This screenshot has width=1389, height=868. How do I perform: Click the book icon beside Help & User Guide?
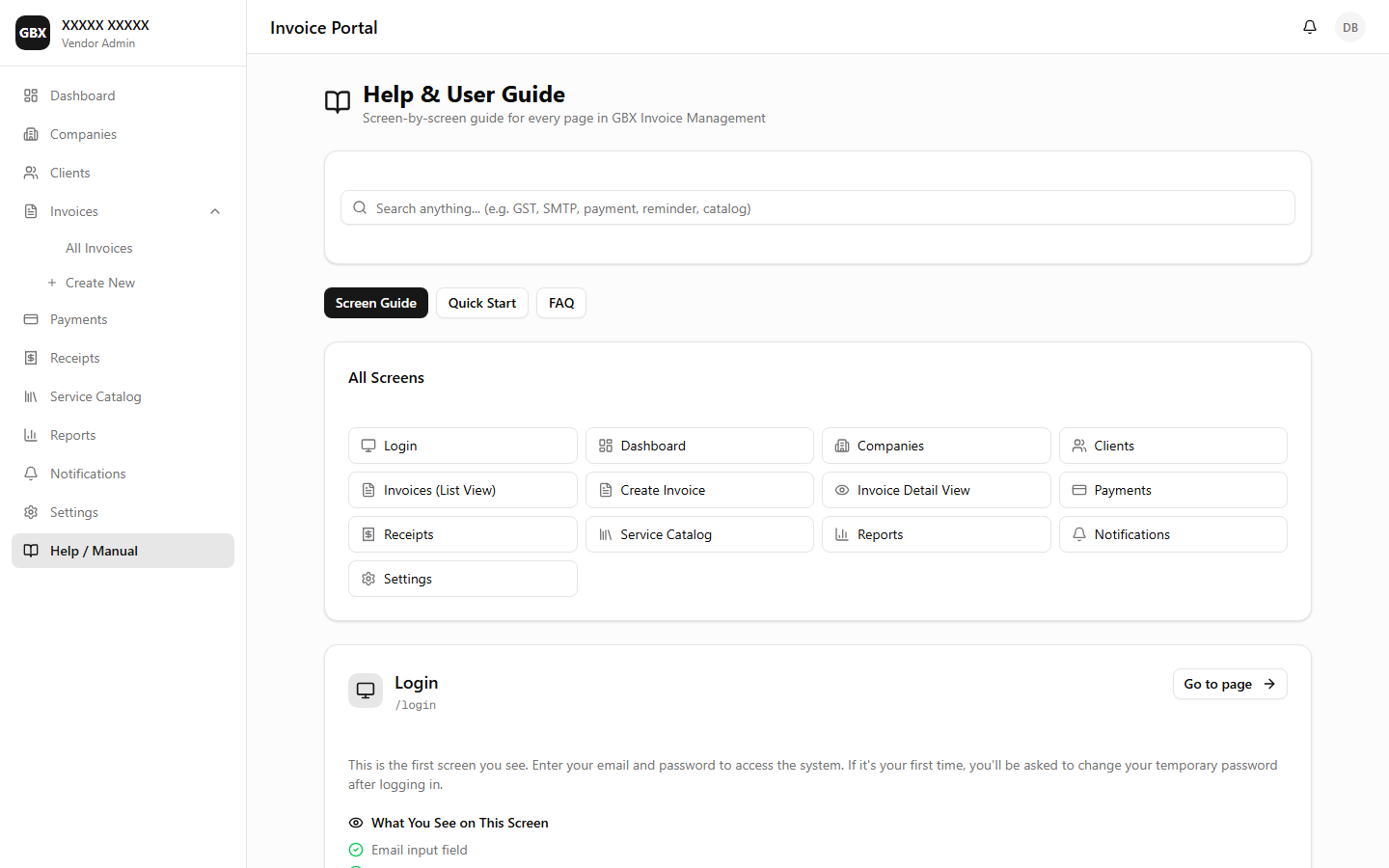(338, 101)
